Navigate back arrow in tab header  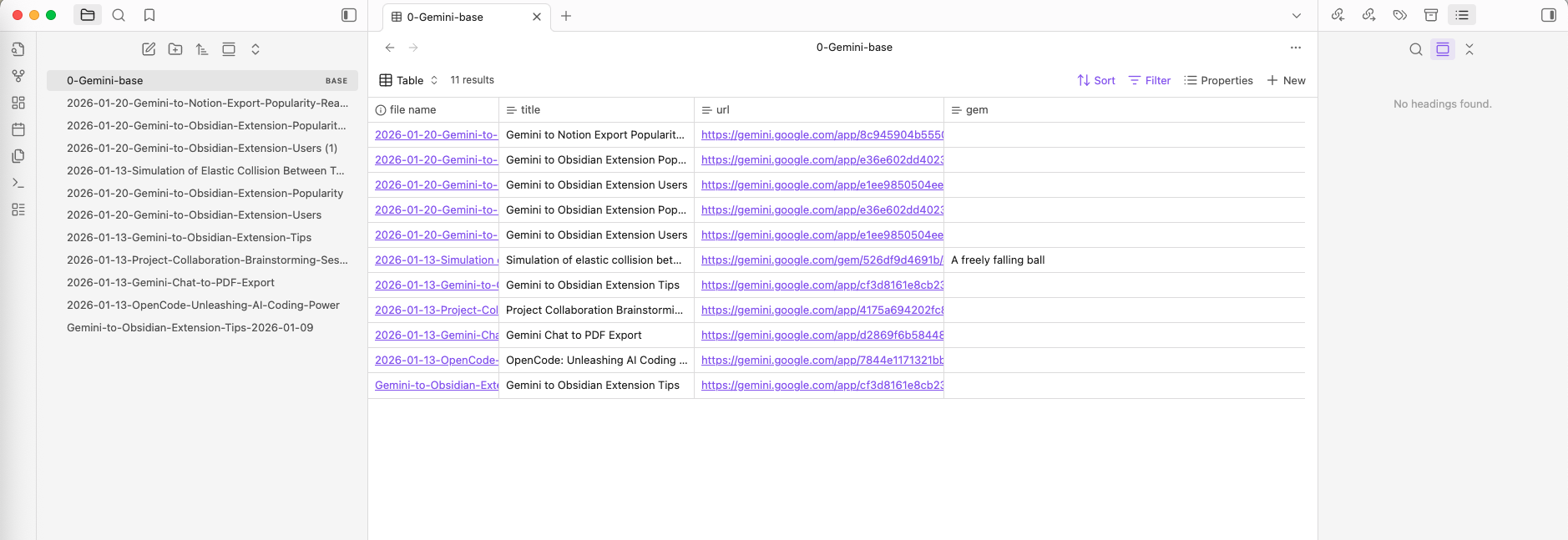coord(390,48)
